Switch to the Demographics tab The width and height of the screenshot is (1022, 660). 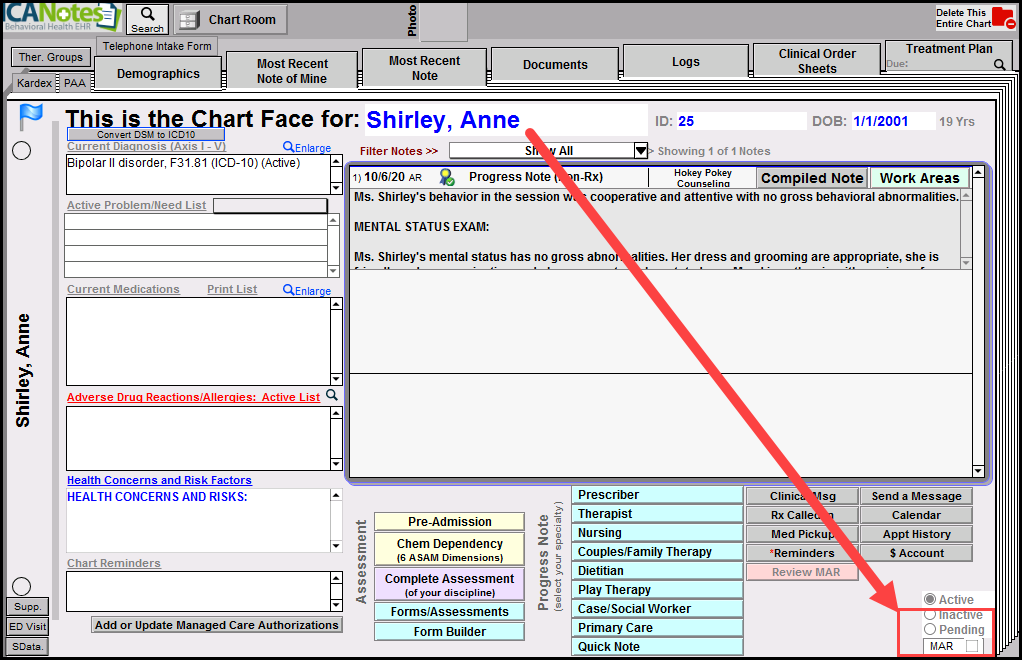(x=158, y=74)
